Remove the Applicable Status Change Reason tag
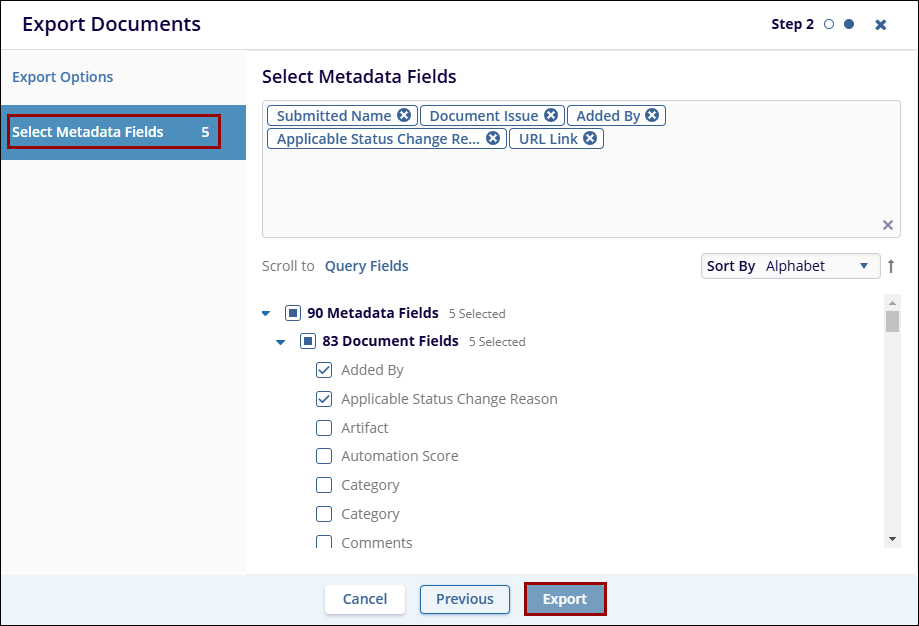 click(493, 139)
